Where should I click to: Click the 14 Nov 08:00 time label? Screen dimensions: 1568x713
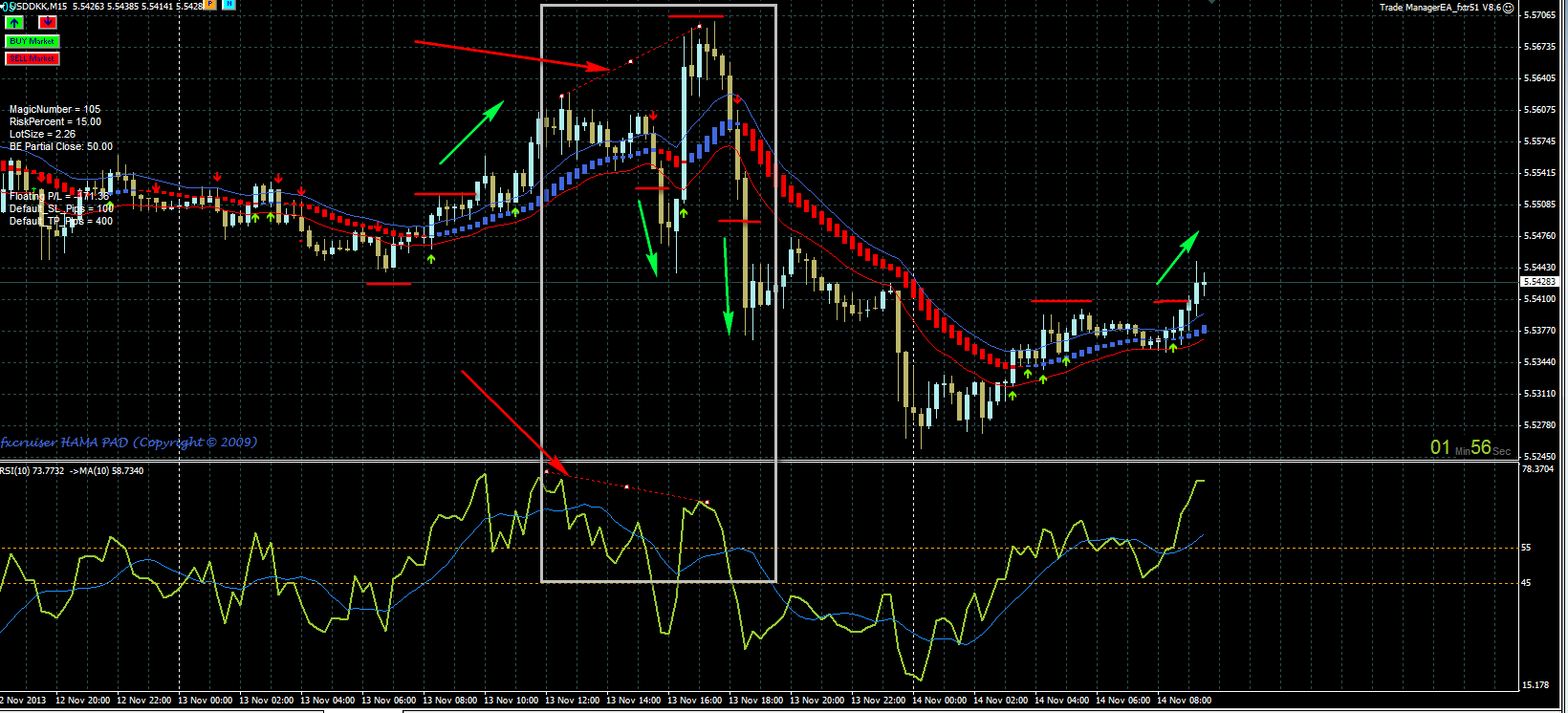[x=1184, y=701]
